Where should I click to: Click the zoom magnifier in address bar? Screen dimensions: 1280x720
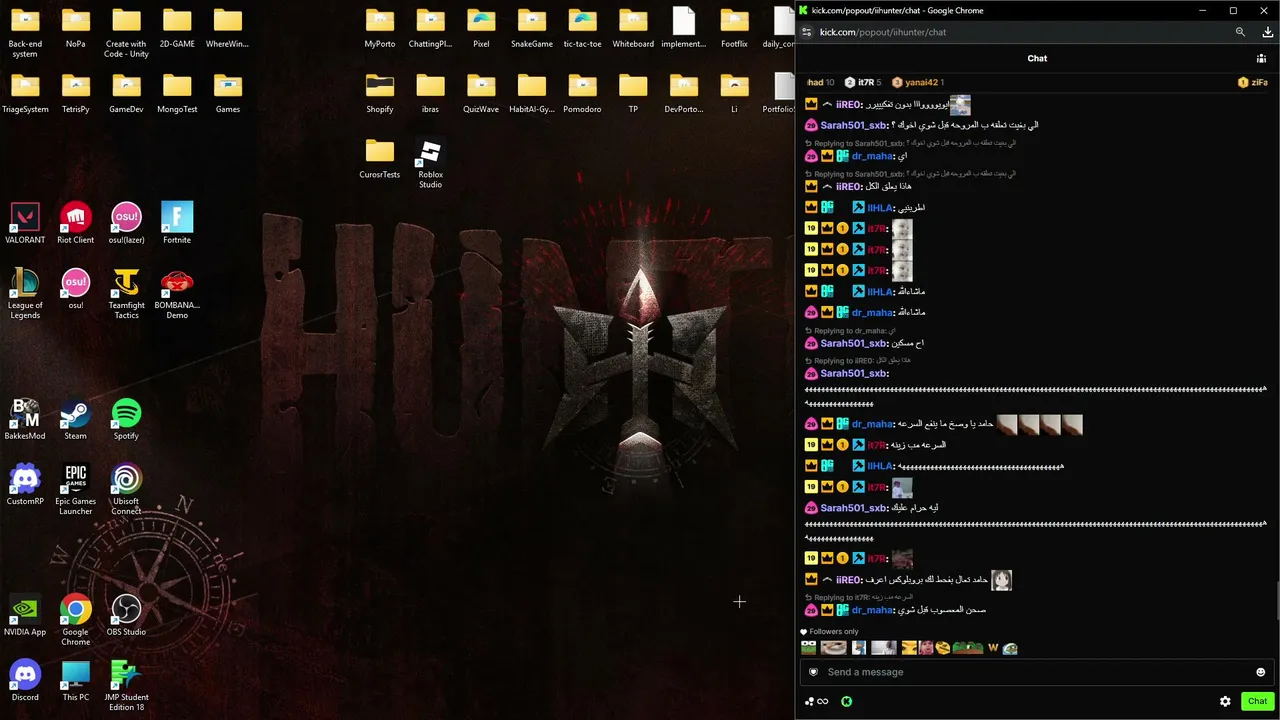1240,32
